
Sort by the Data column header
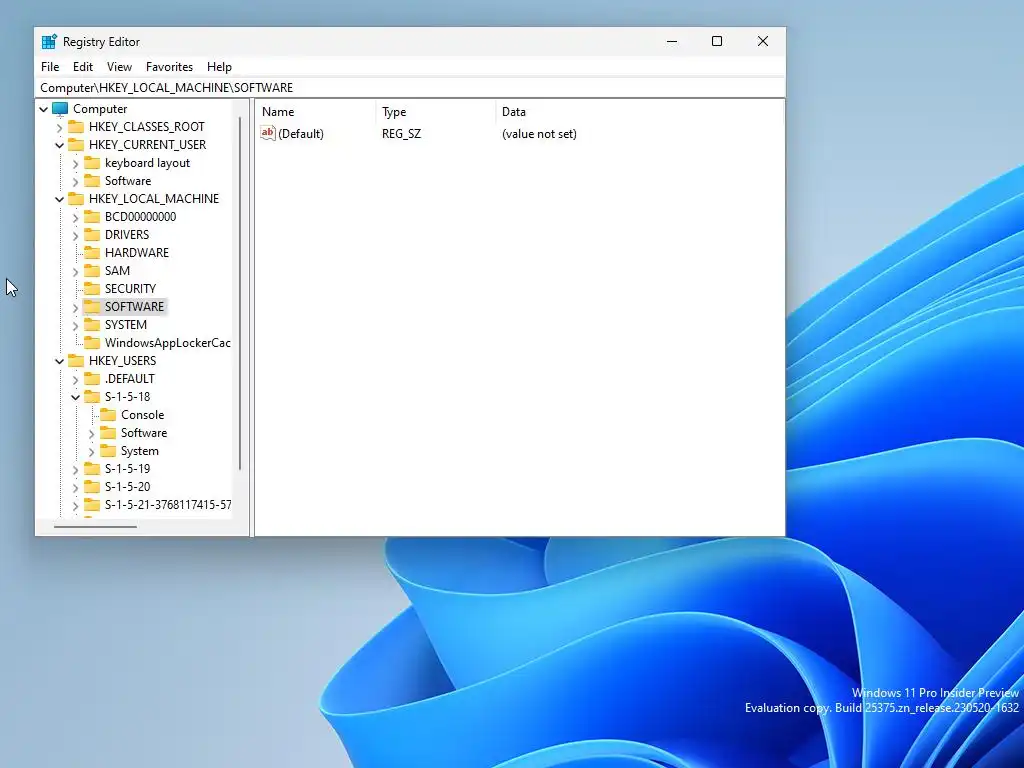pos(639,112)
